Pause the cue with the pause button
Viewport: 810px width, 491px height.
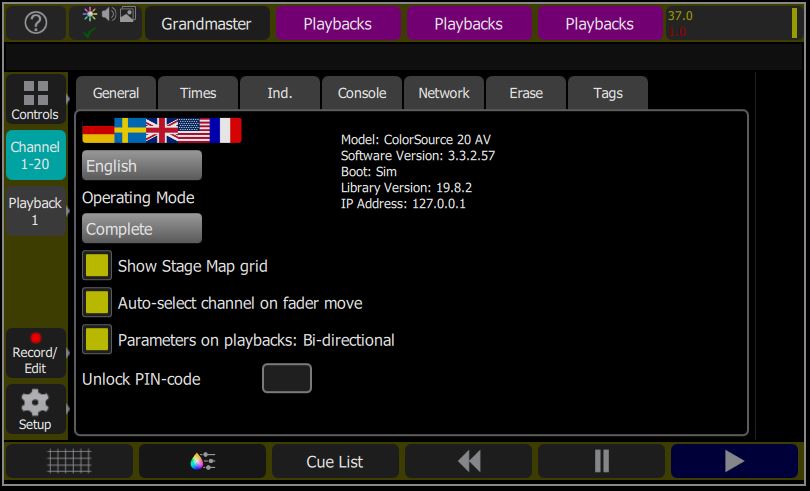(601, 461)
